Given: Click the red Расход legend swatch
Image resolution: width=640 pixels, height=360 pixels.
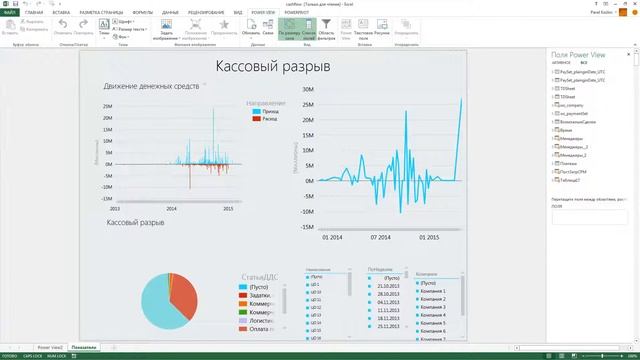Looking at the screenshot, I should click(256, 119).
